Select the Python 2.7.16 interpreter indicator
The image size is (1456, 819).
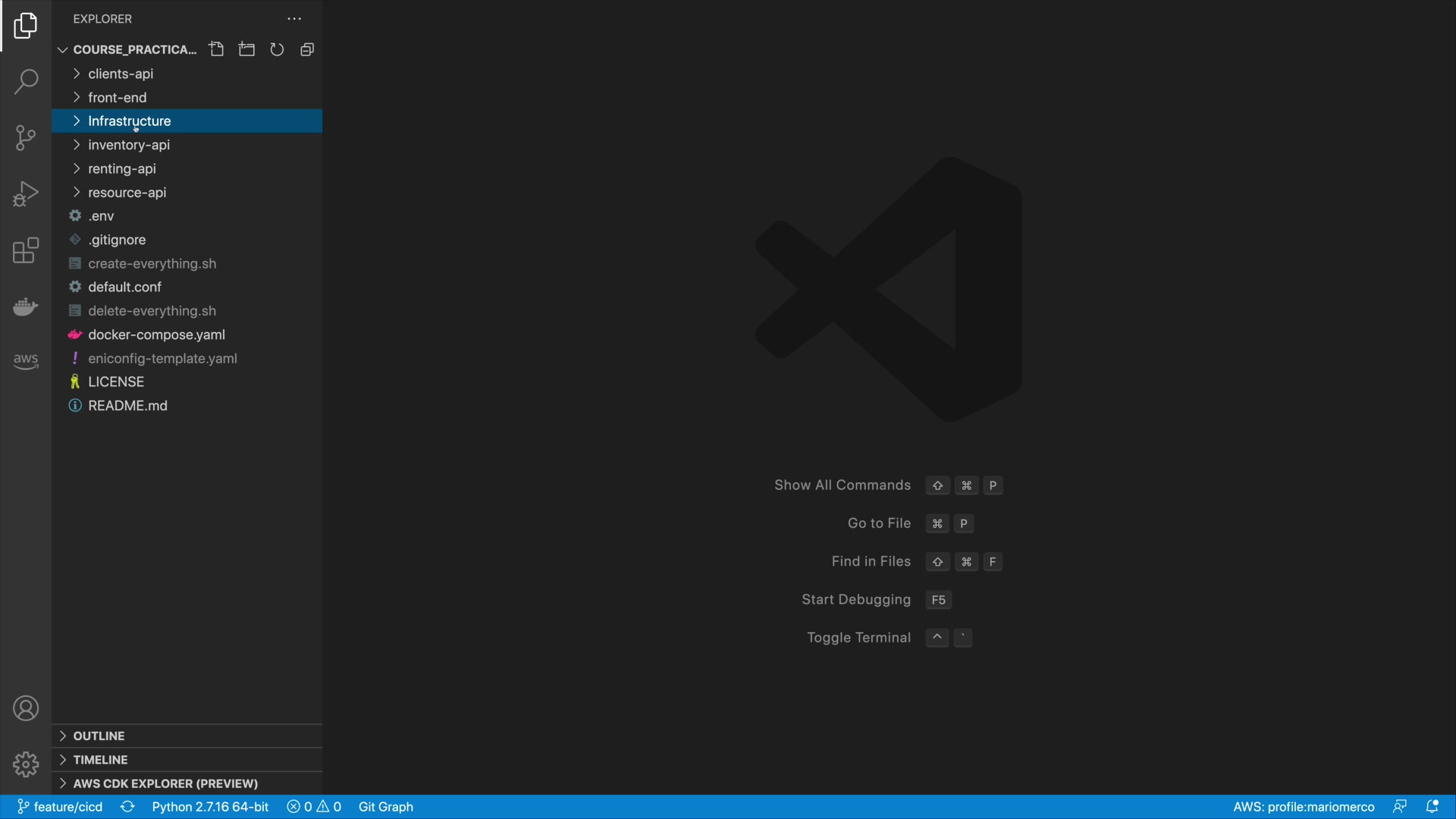[x=210, y=807]
